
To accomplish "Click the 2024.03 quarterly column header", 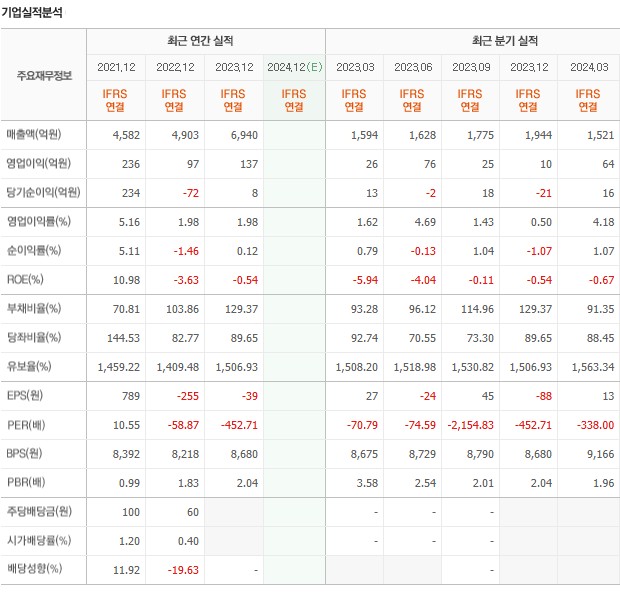I will click(x=589, y=67).
